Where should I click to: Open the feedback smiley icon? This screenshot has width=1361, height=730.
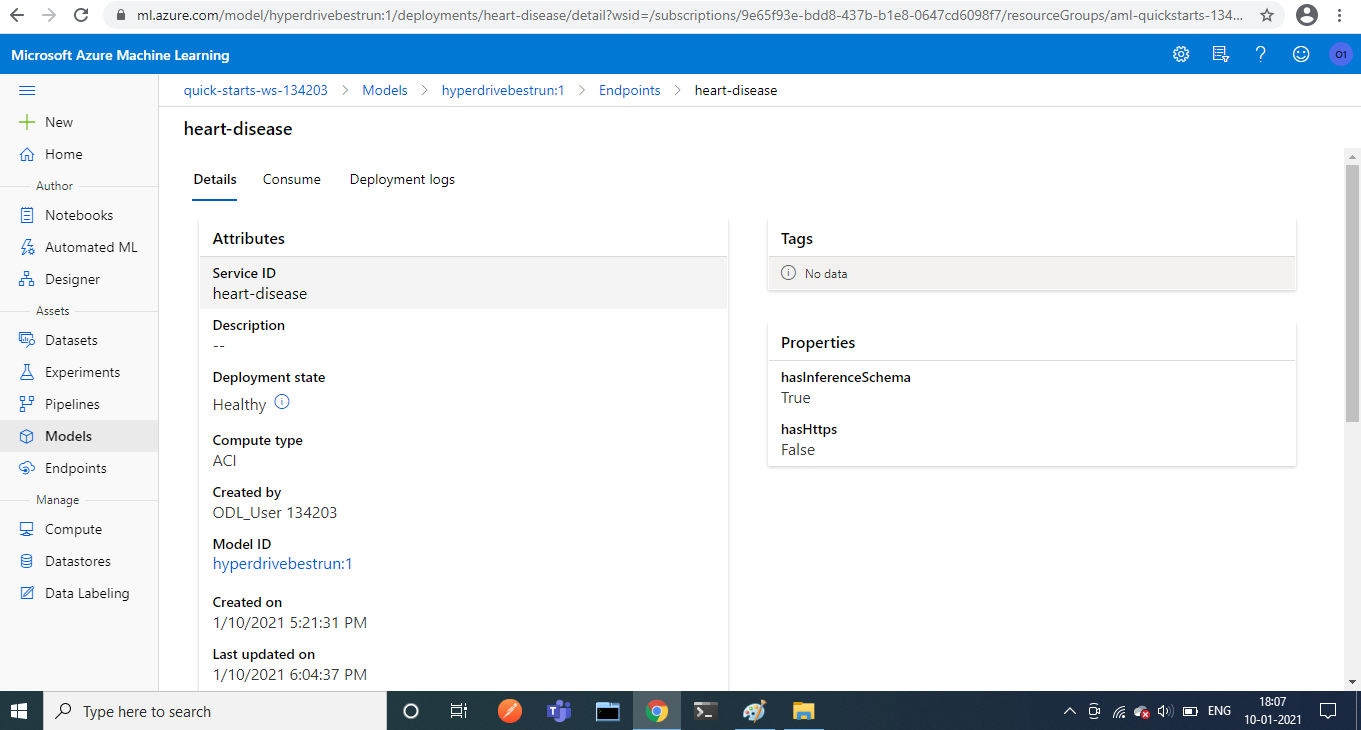coord(1301,54)
